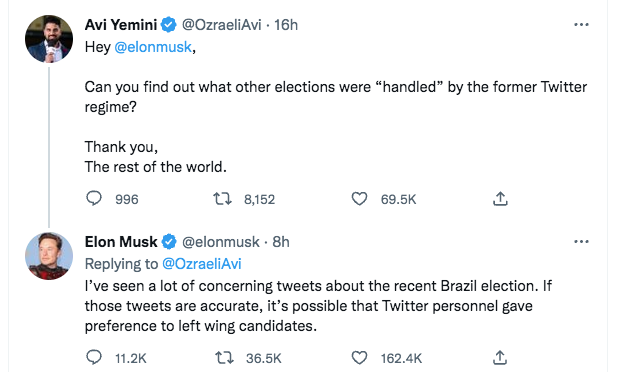The width and height of the screenshot is (628, 372).
Task: Open @OzraeliAvi link in Replying to line
Action: point(201,264)
